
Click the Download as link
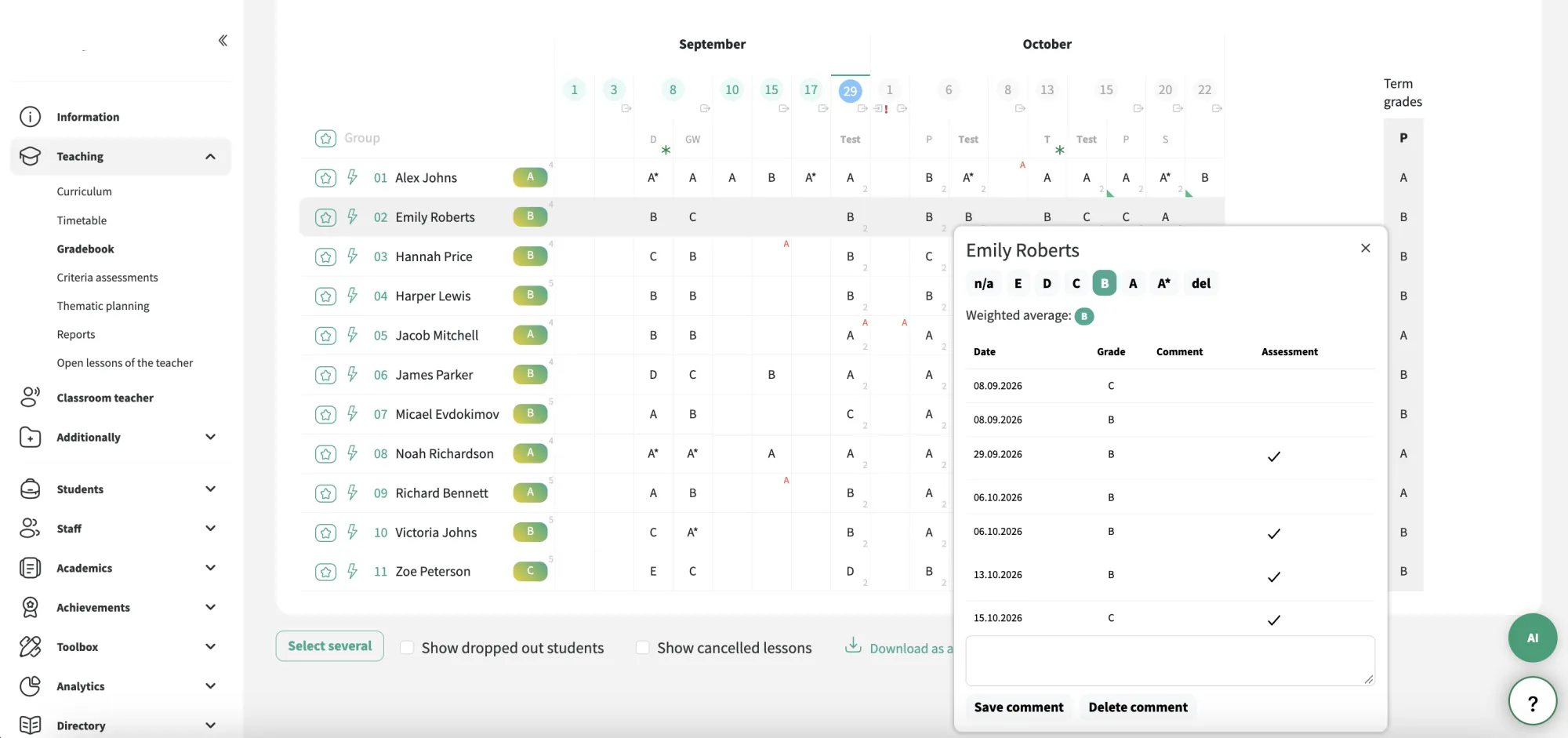coord(910,649)
